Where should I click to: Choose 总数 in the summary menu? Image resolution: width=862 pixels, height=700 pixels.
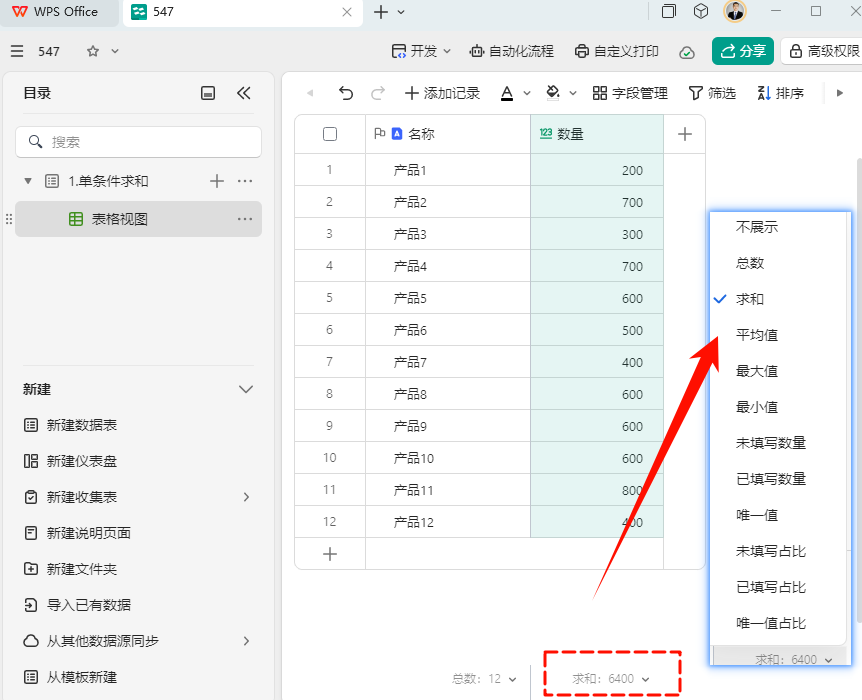click(x=750, y=263)
